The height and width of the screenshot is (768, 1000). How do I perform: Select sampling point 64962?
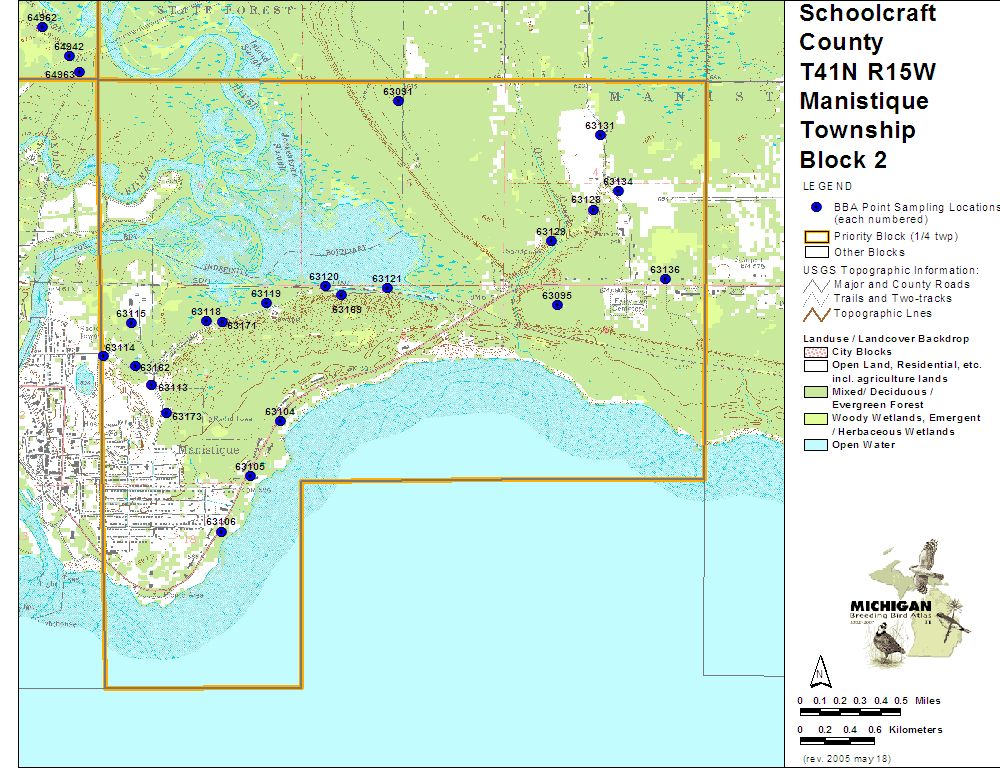point(42,27)
